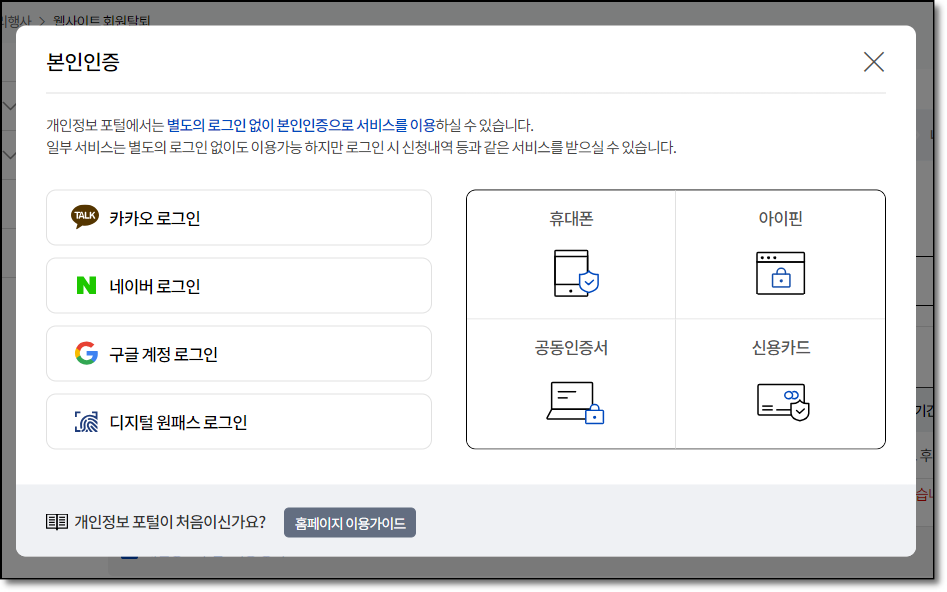Click the KakaoTalk speech bubble icon
Screen dimensions: 947x592
pos(87,217)
